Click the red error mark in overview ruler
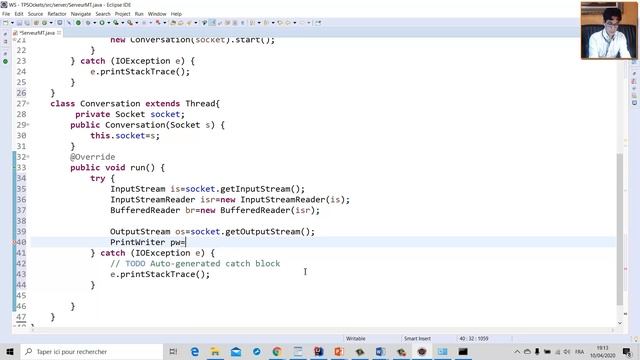Image resolution: width=640 pixels, height=360 pixels. coord(626,269)
